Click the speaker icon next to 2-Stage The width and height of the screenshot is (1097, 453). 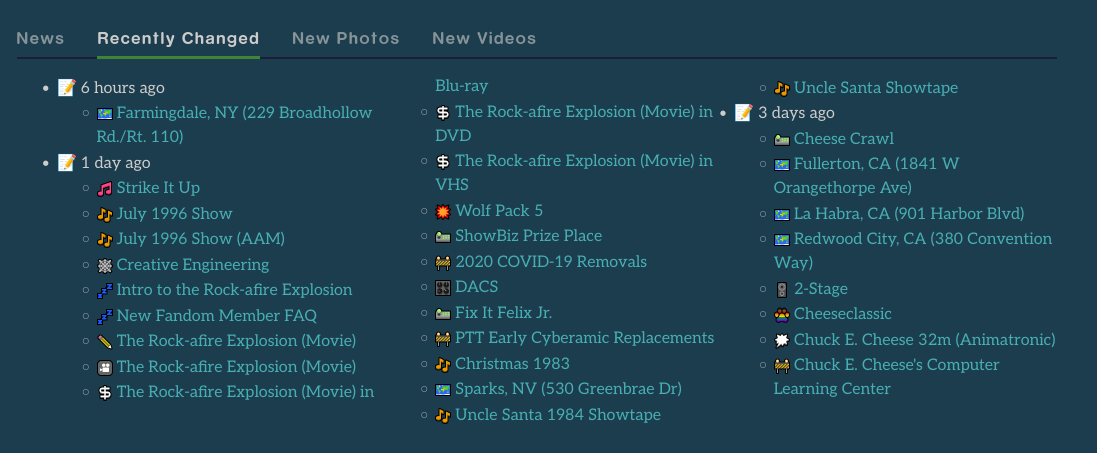[x=782, y=289]
